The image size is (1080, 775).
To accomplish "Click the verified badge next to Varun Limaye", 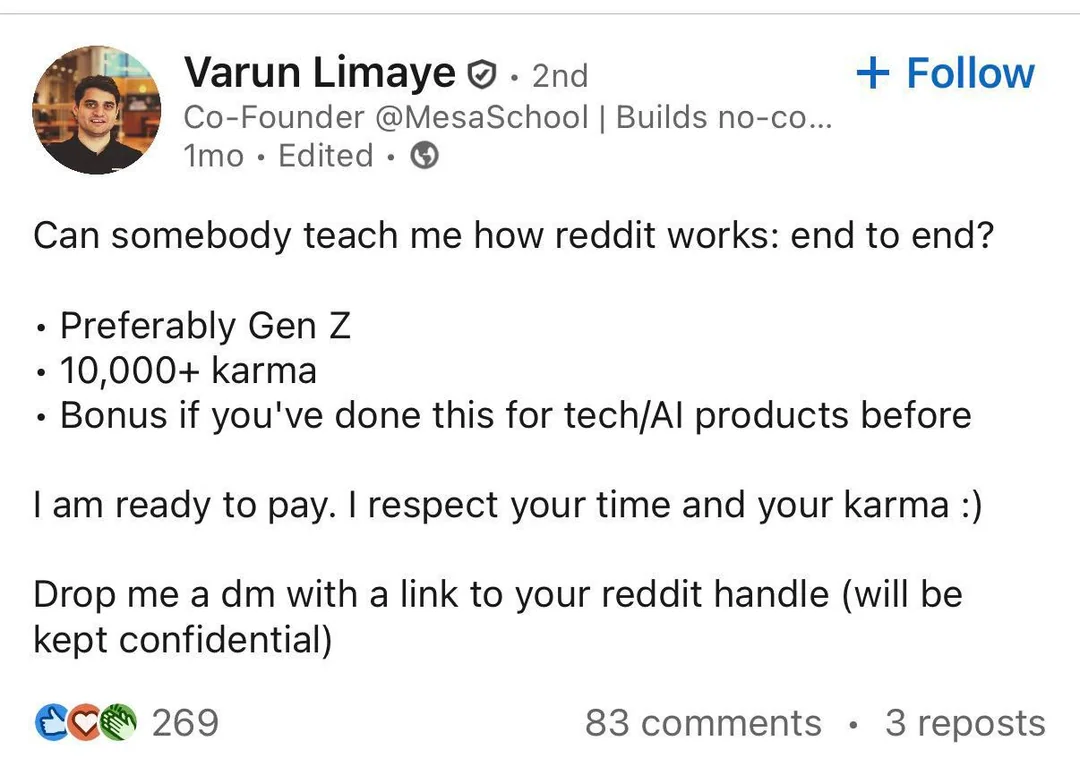I will pyautogui.click(x=482, y=72).
